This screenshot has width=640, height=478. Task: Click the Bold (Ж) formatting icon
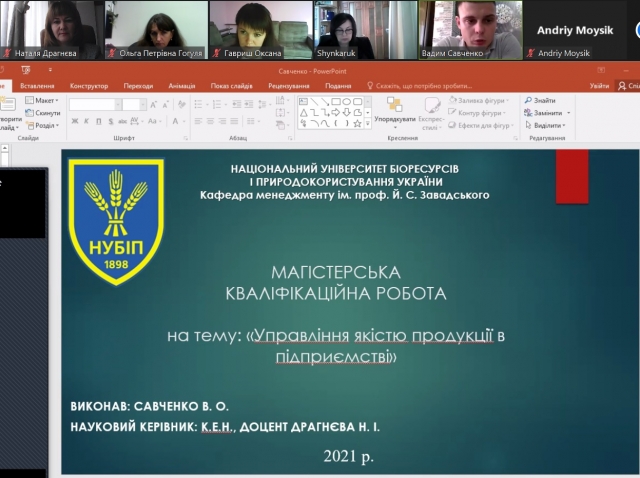click(x=75, y=121)
